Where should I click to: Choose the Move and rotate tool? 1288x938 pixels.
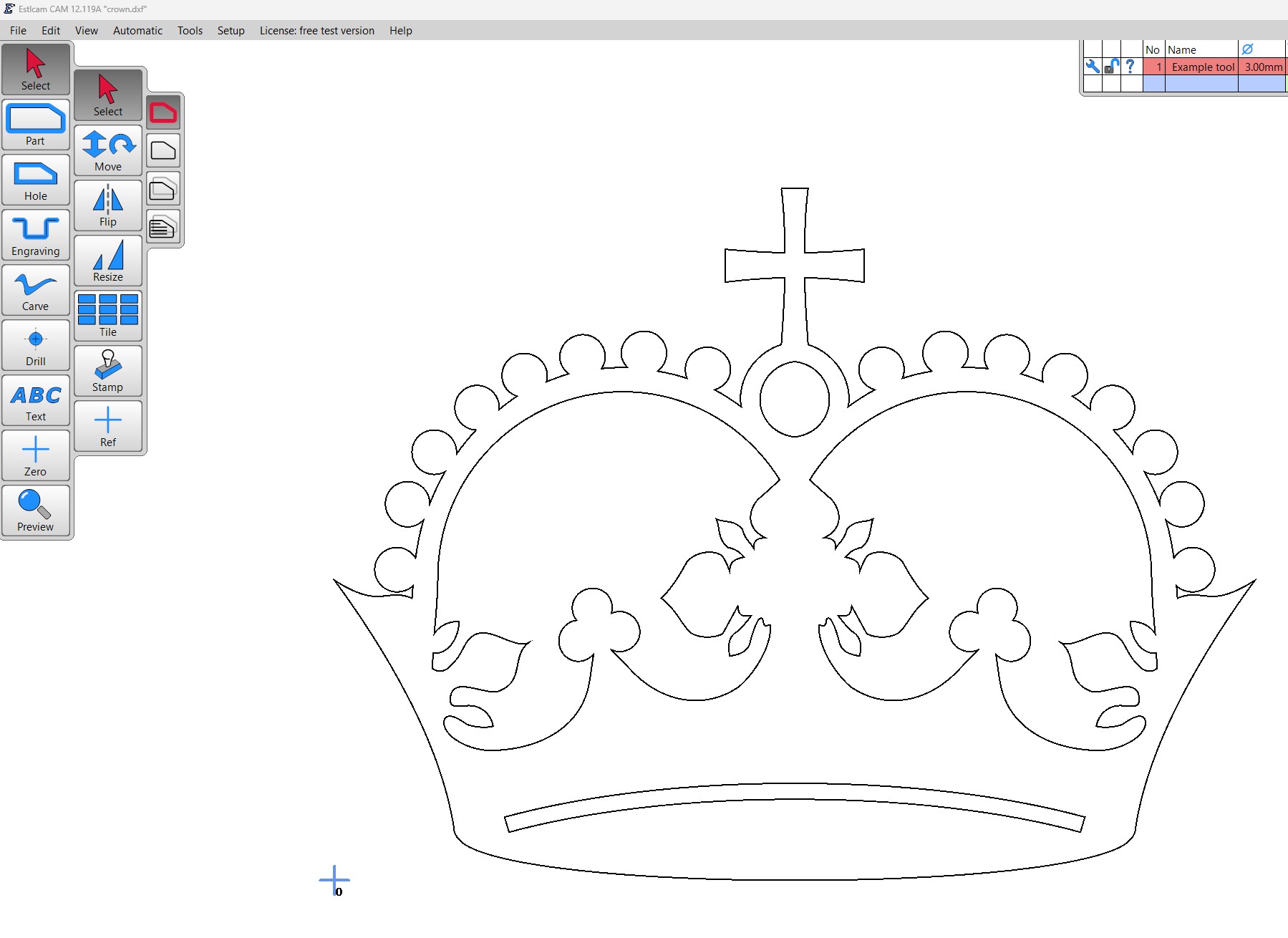(108, 150)
